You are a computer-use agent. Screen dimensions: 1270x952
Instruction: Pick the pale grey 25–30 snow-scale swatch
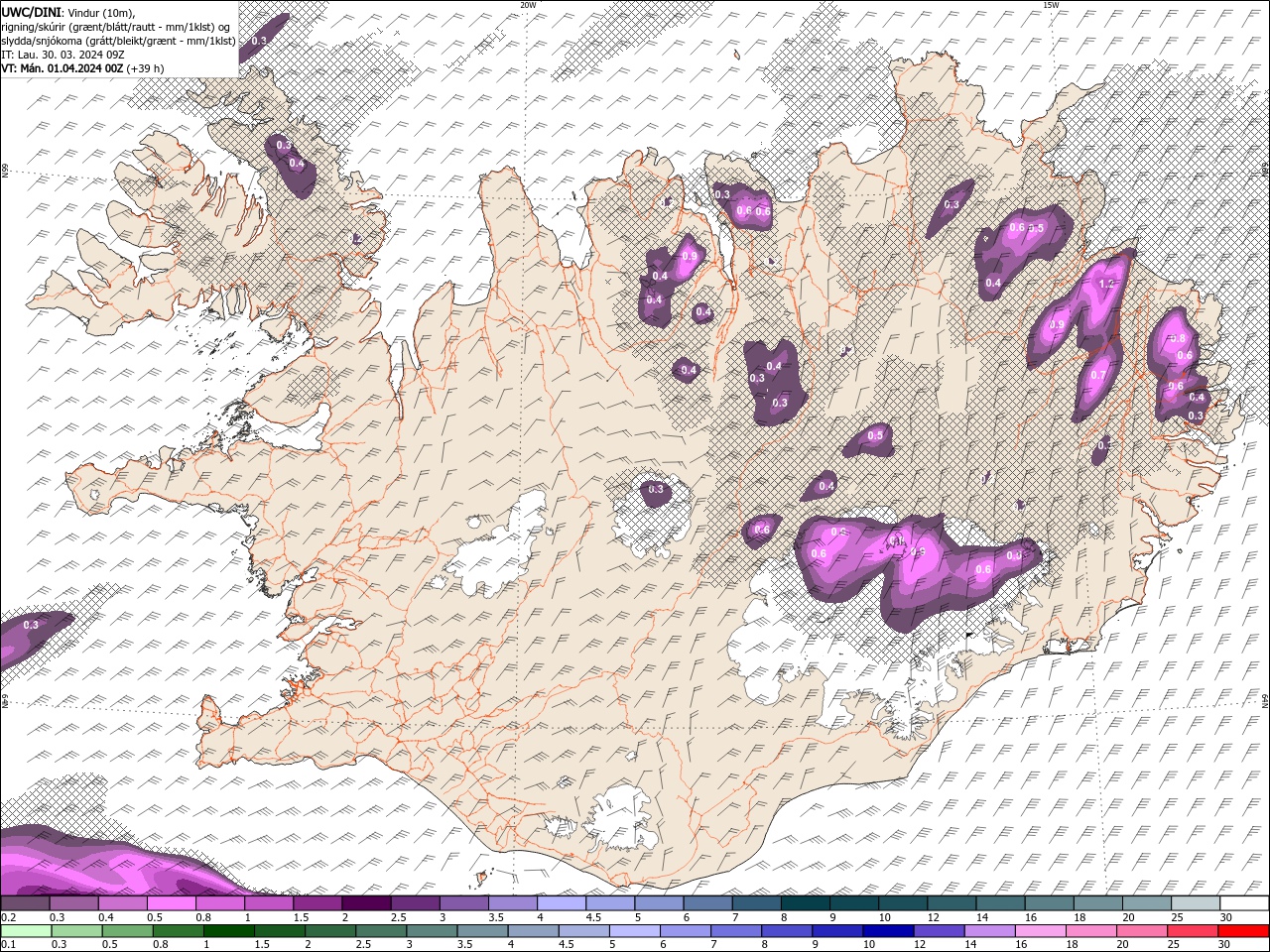[x=1197, y=903]
